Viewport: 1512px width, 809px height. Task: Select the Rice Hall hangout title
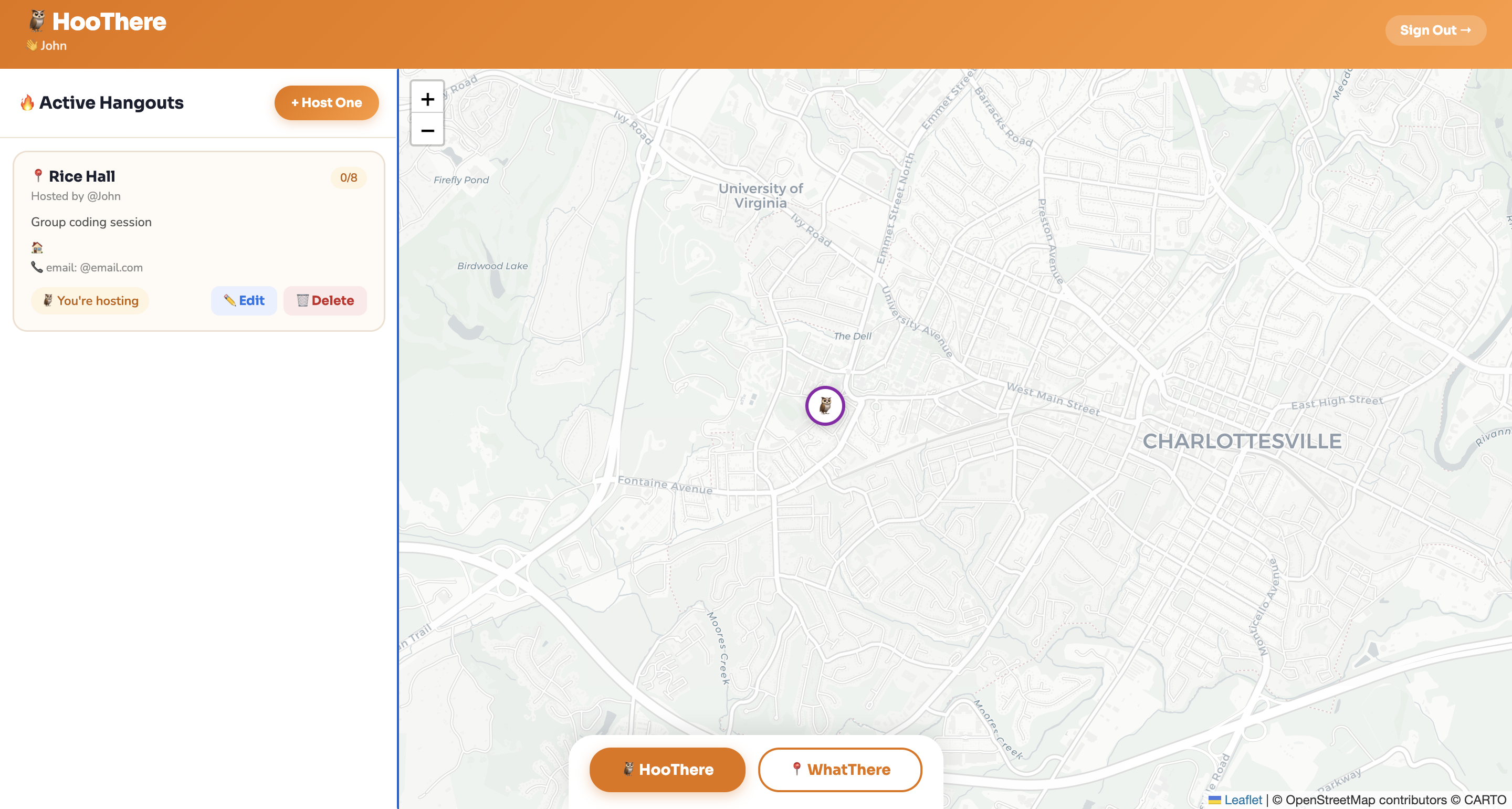(81, 176)
